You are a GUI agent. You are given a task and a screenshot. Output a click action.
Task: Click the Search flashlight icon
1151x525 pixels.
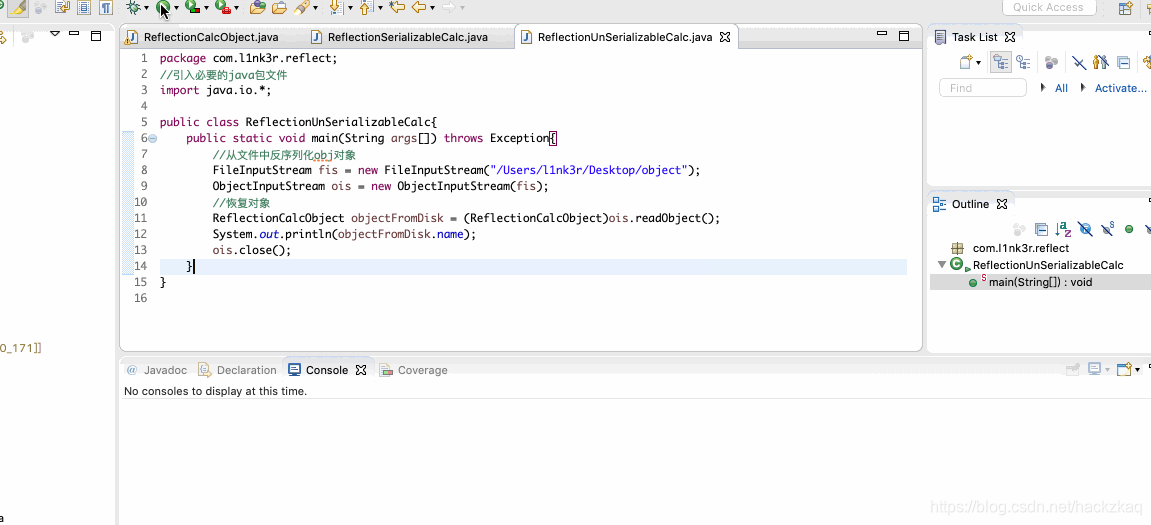[302, 7]
